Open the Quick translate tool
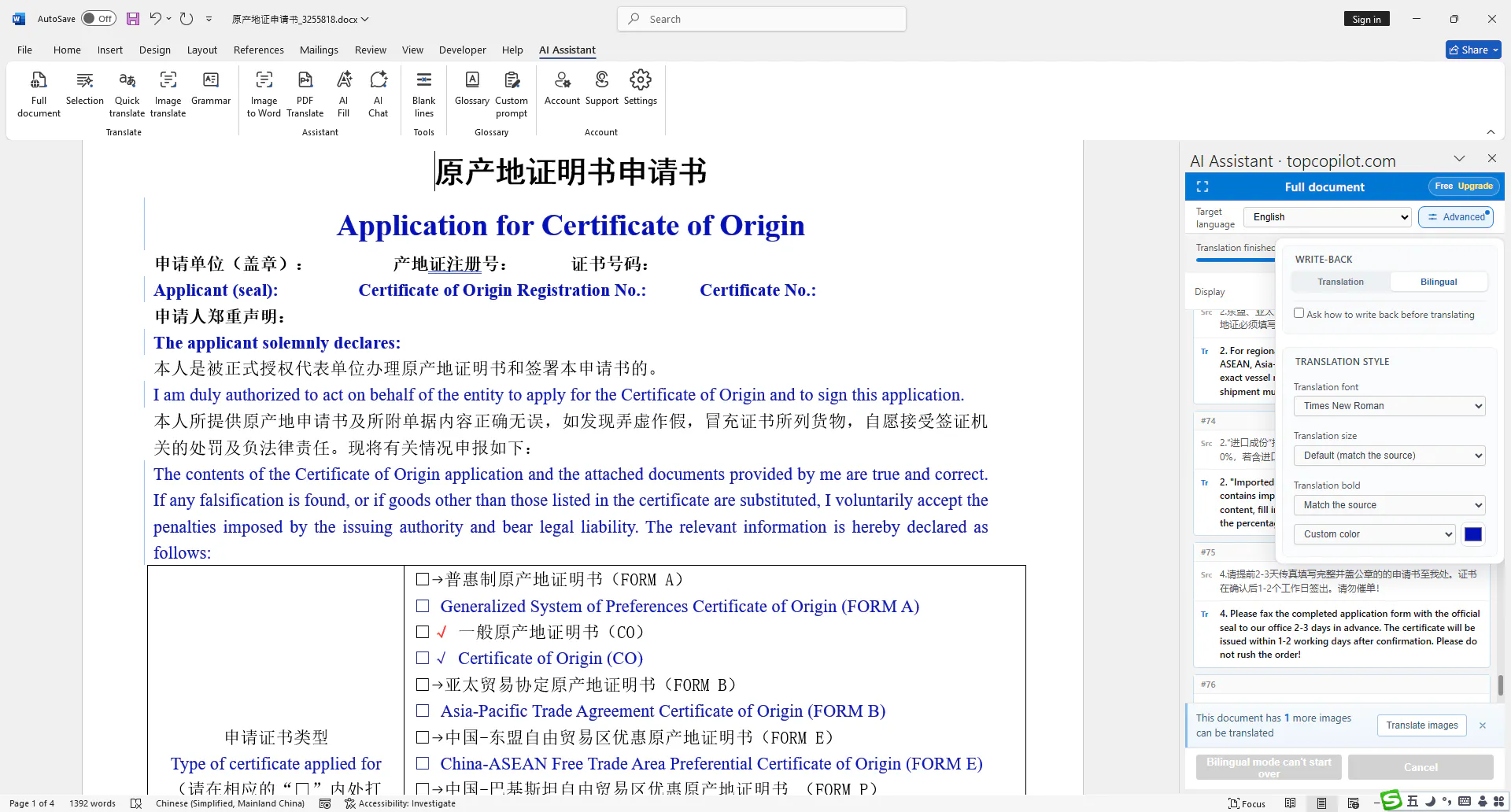 click(x=127, y=94)
